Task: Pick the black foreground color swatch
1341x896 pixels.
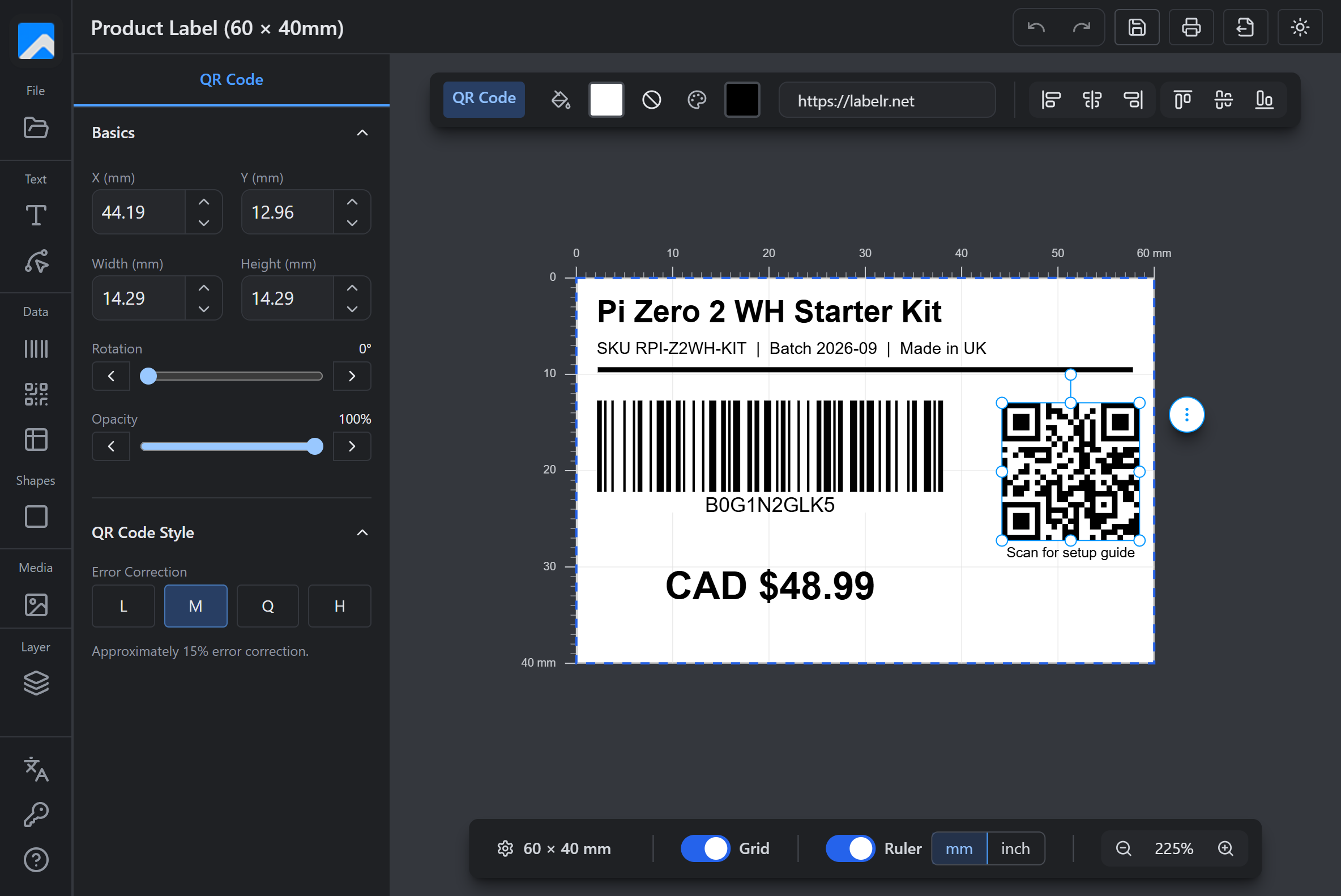Action: [x=742, y=100]
